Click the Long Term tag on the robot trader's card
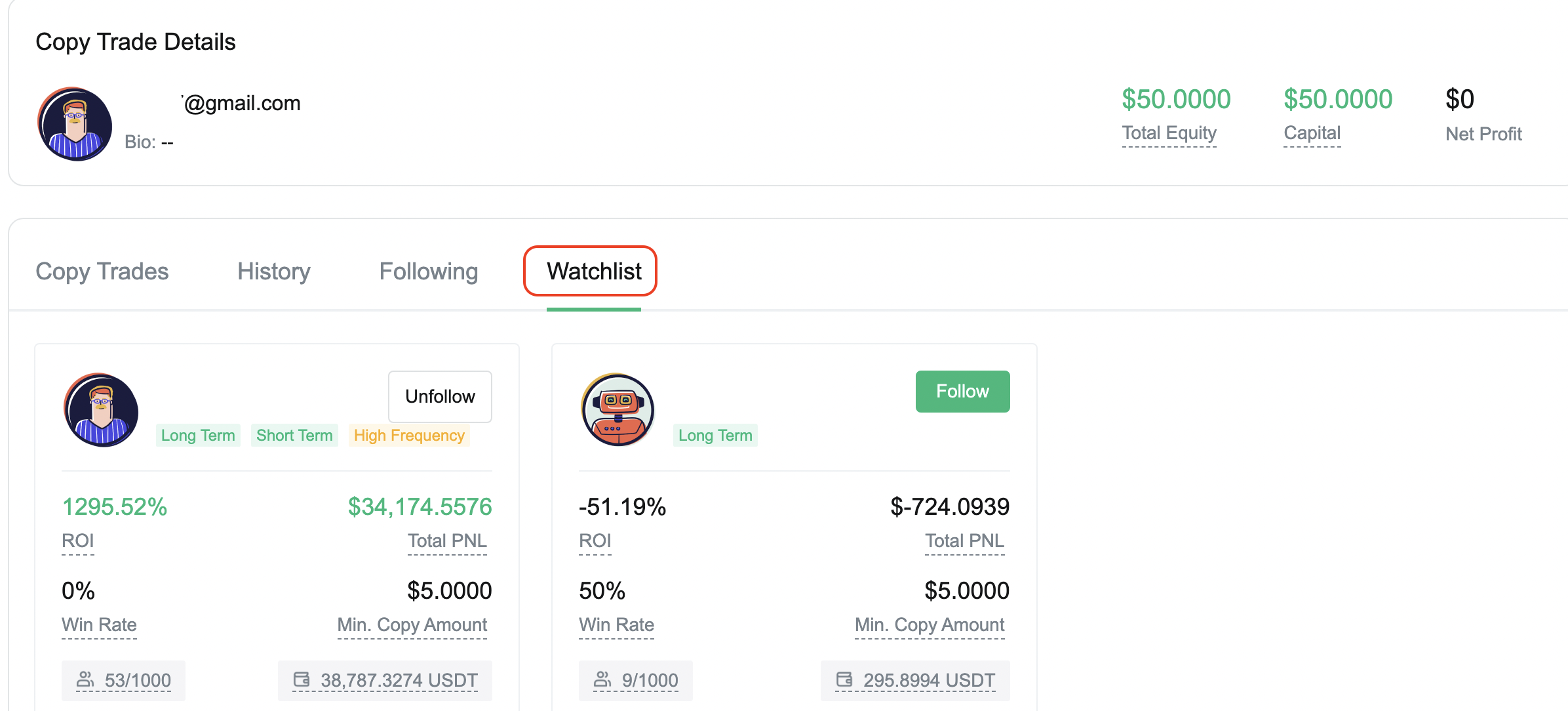Image resolution: width=1568 pixels, height=711 pixels. [715, 436]
